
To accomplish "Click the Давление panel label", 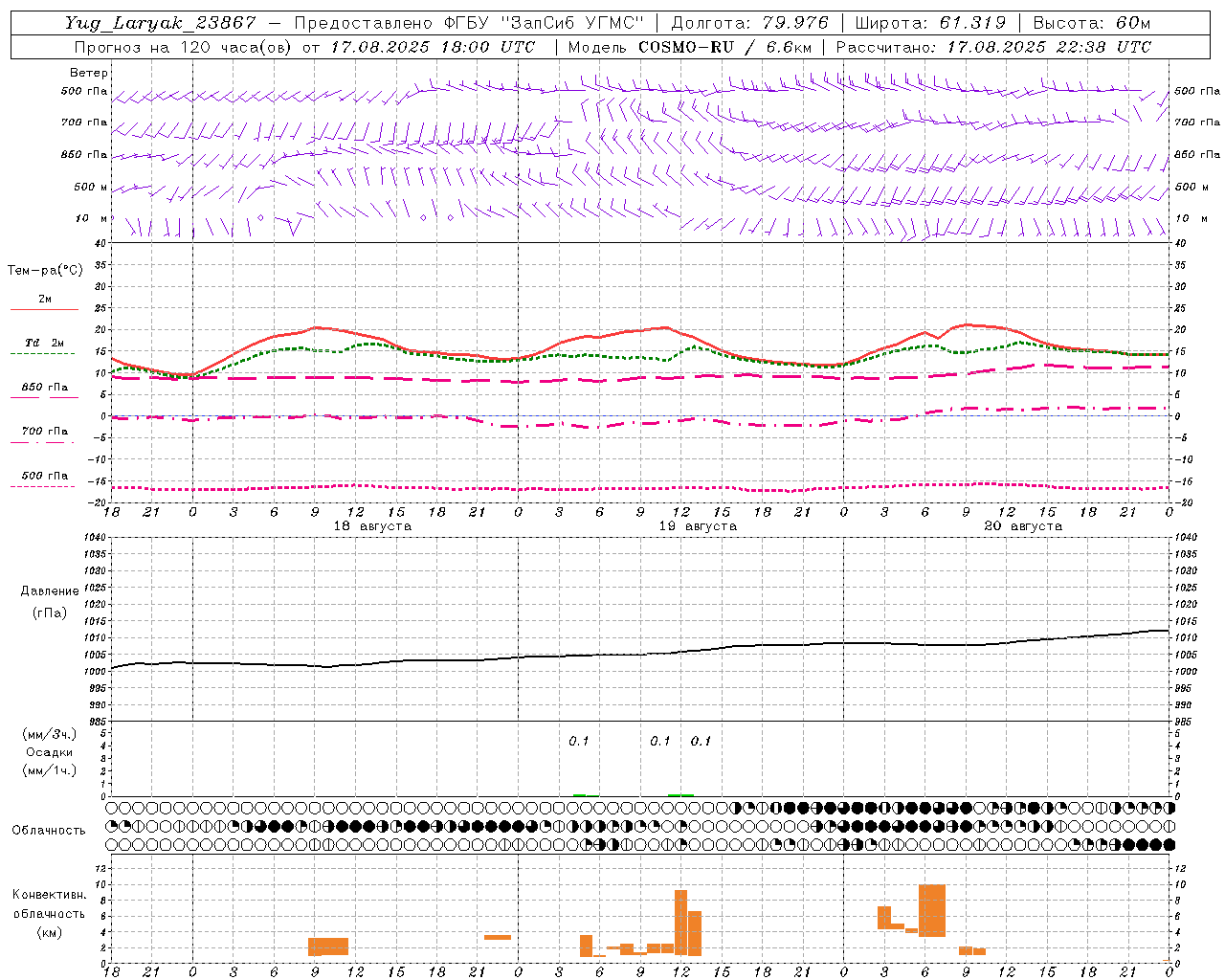I will [x=50, y=591].
